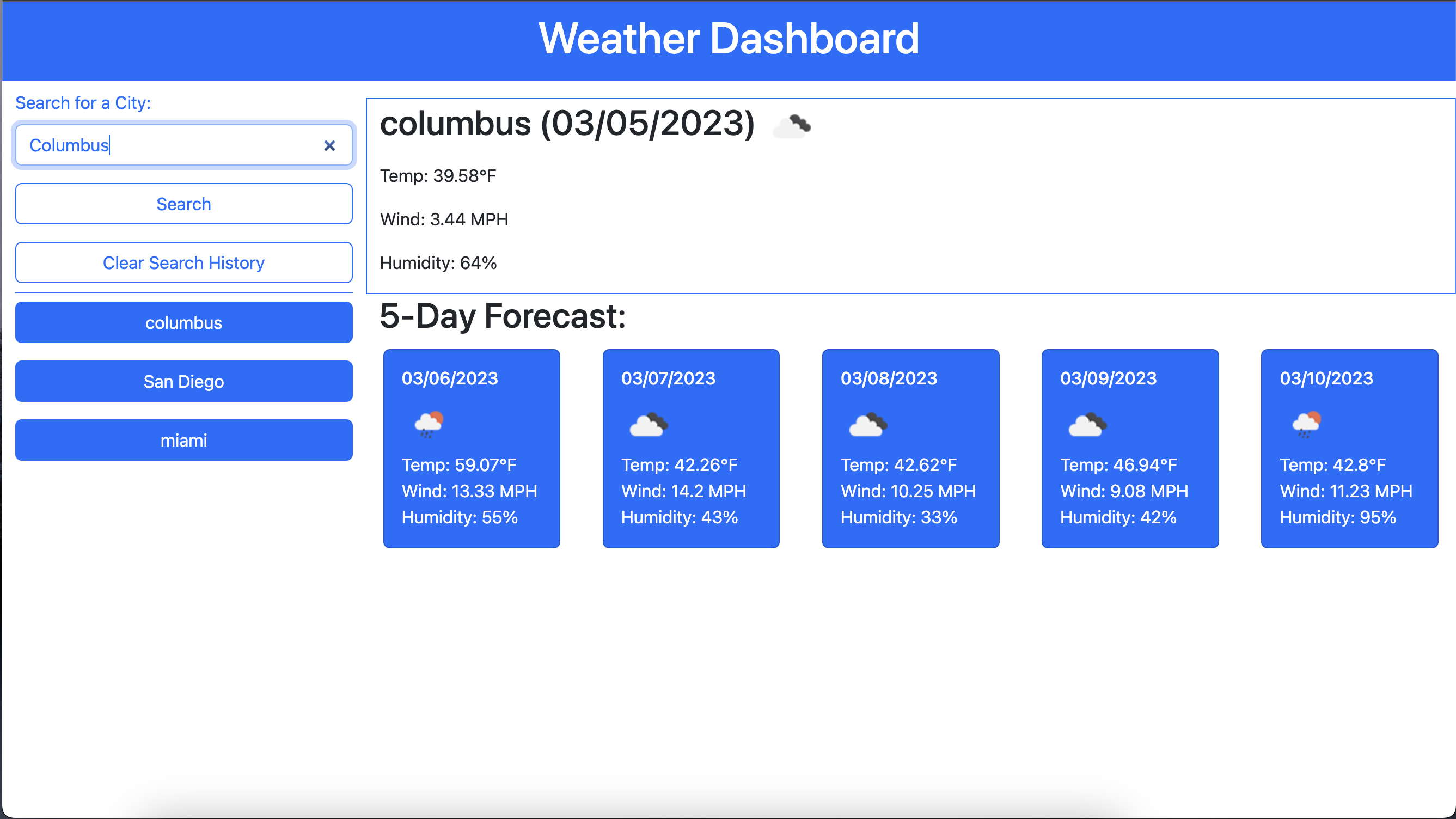Click the 5-Day Forecast heading

[503, 316]
